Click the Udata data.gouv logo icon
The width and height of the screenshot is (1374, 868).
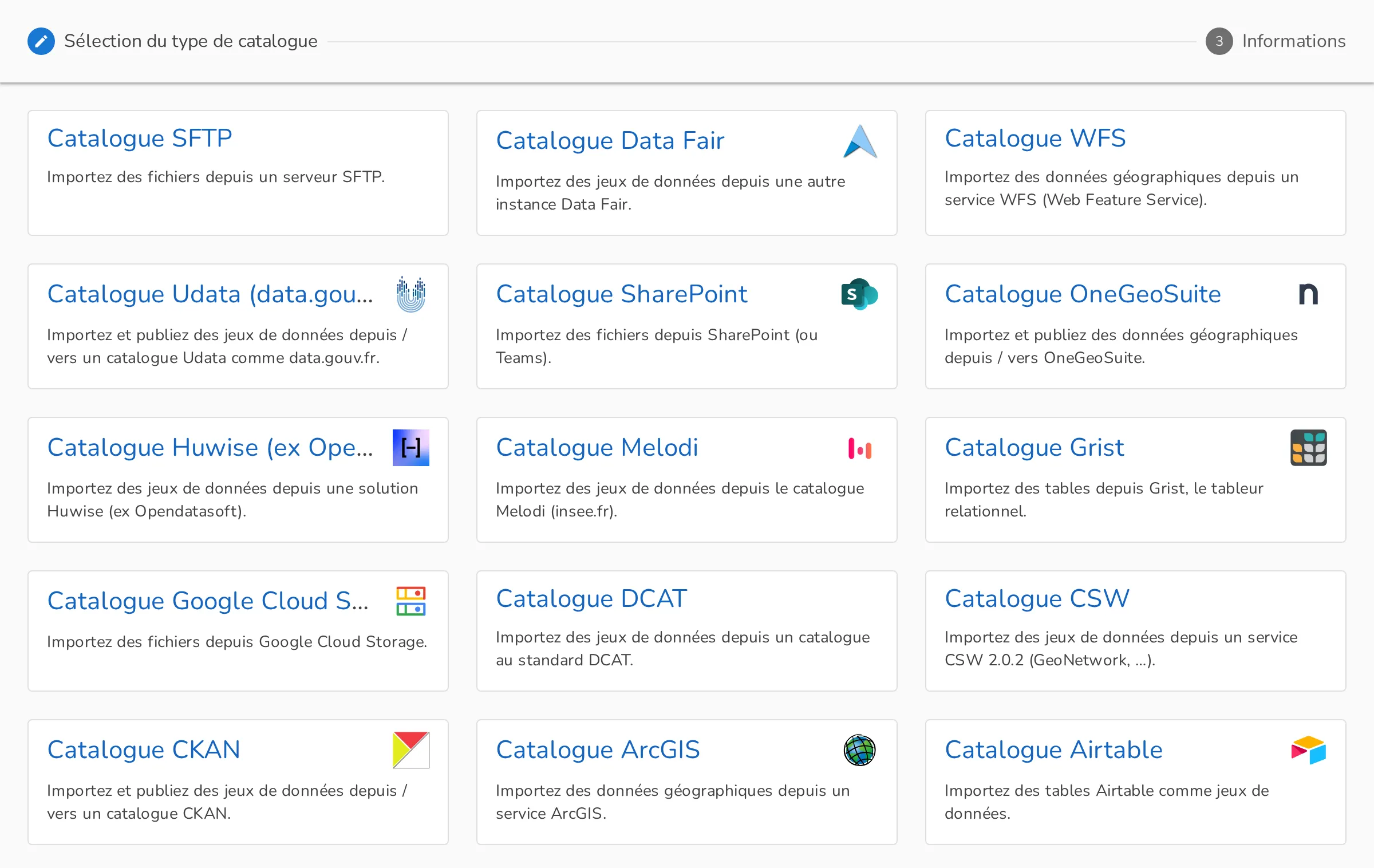tap(411, 294)
